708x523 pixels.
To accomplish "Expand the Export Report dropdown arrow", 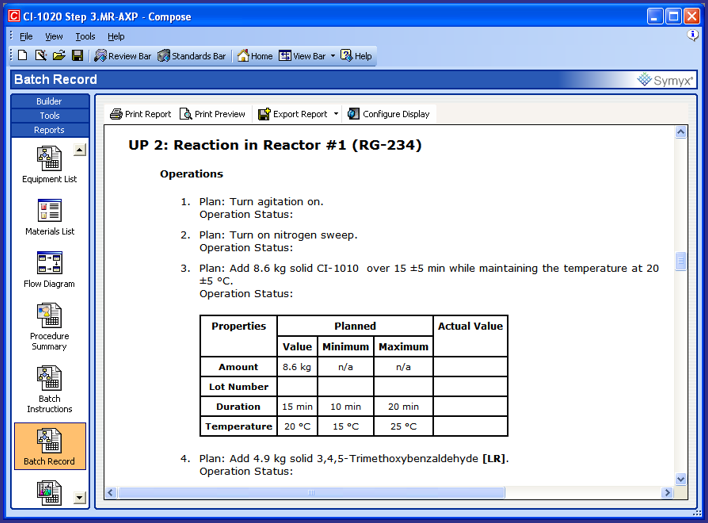I will coord(336,114).
